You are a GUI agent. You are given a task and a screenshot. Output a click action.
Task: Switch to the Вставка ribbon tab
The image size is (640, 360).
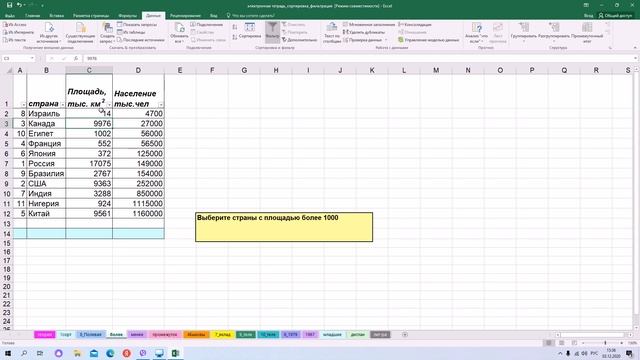click(56, 16)
